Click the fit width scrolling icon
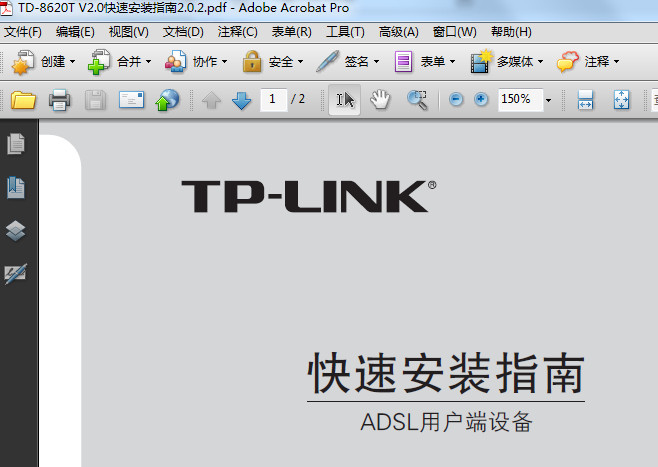This screenshot has height=467, width=658. click(x=585, y=100)
